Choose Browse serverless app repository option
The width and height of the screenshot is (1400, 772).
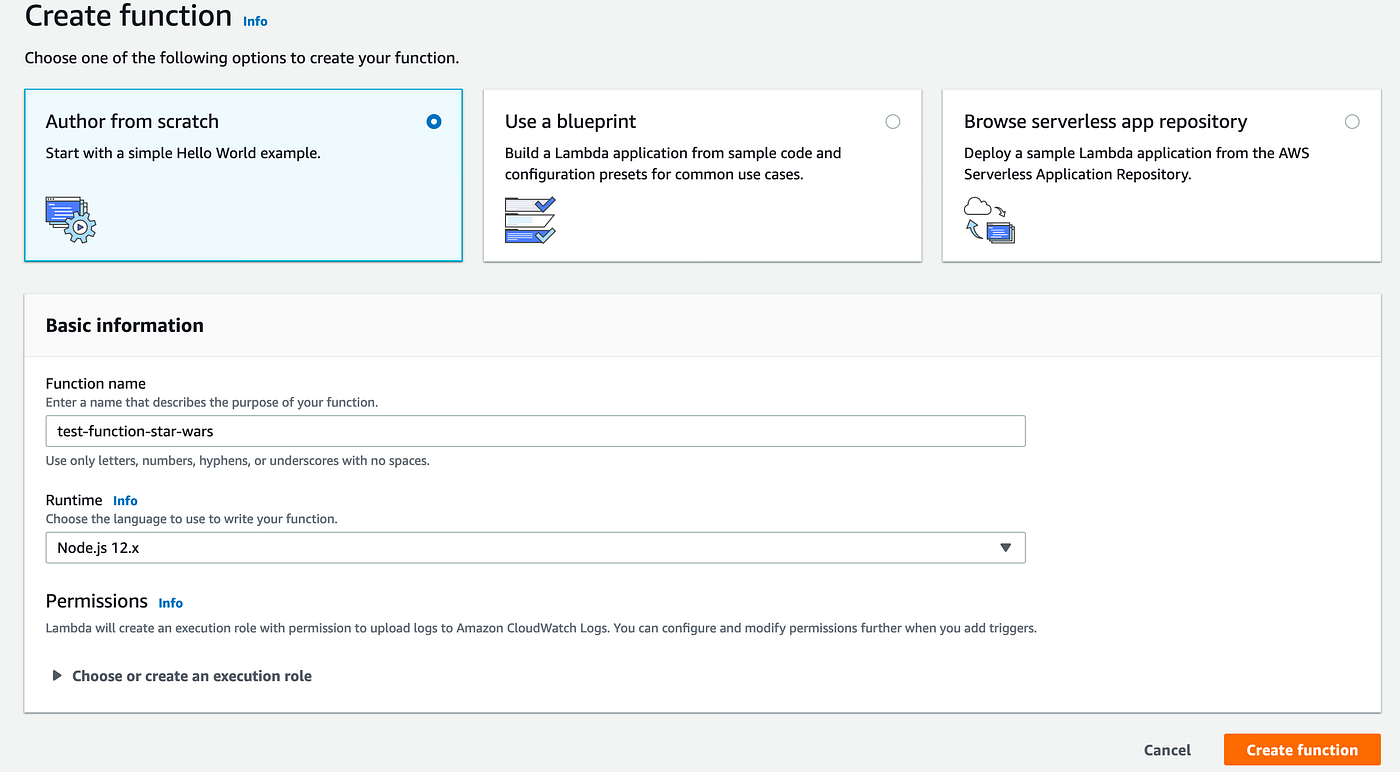point(1352,121)
